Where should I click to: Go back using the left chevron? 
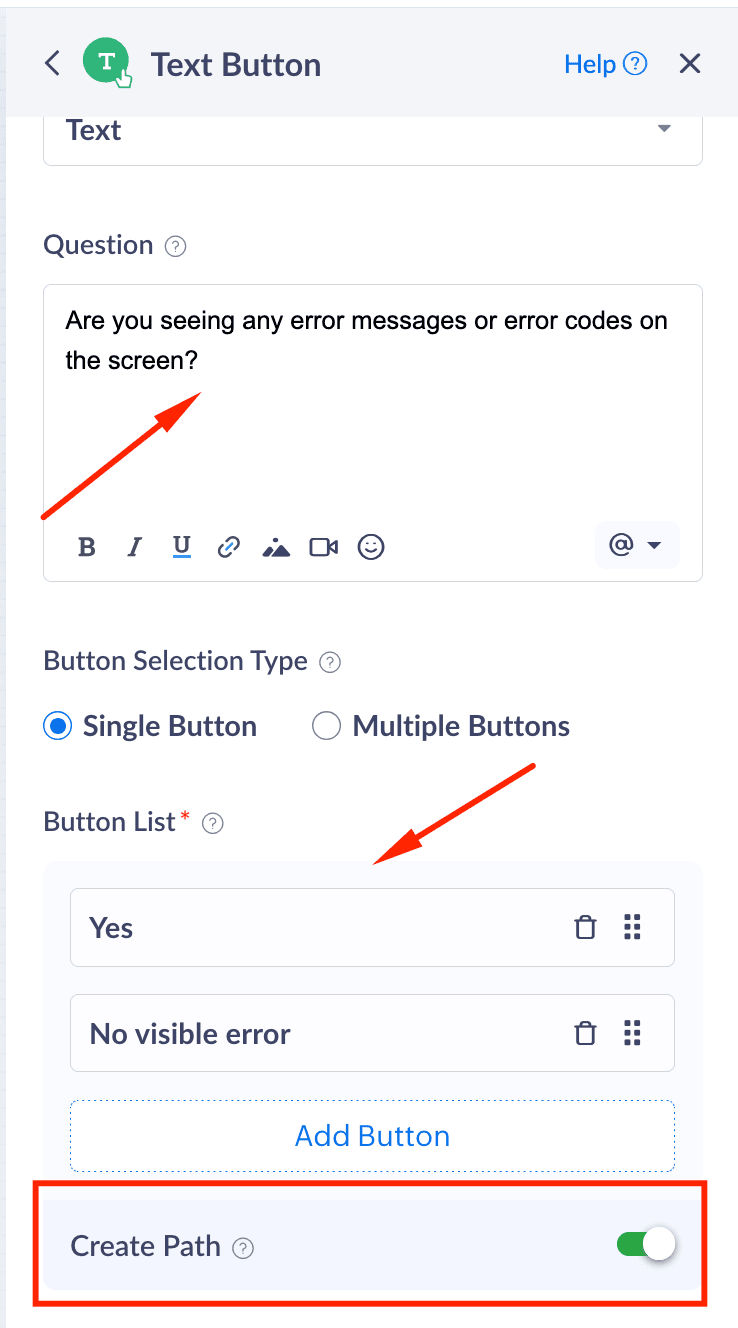click(x=53, y=64)
